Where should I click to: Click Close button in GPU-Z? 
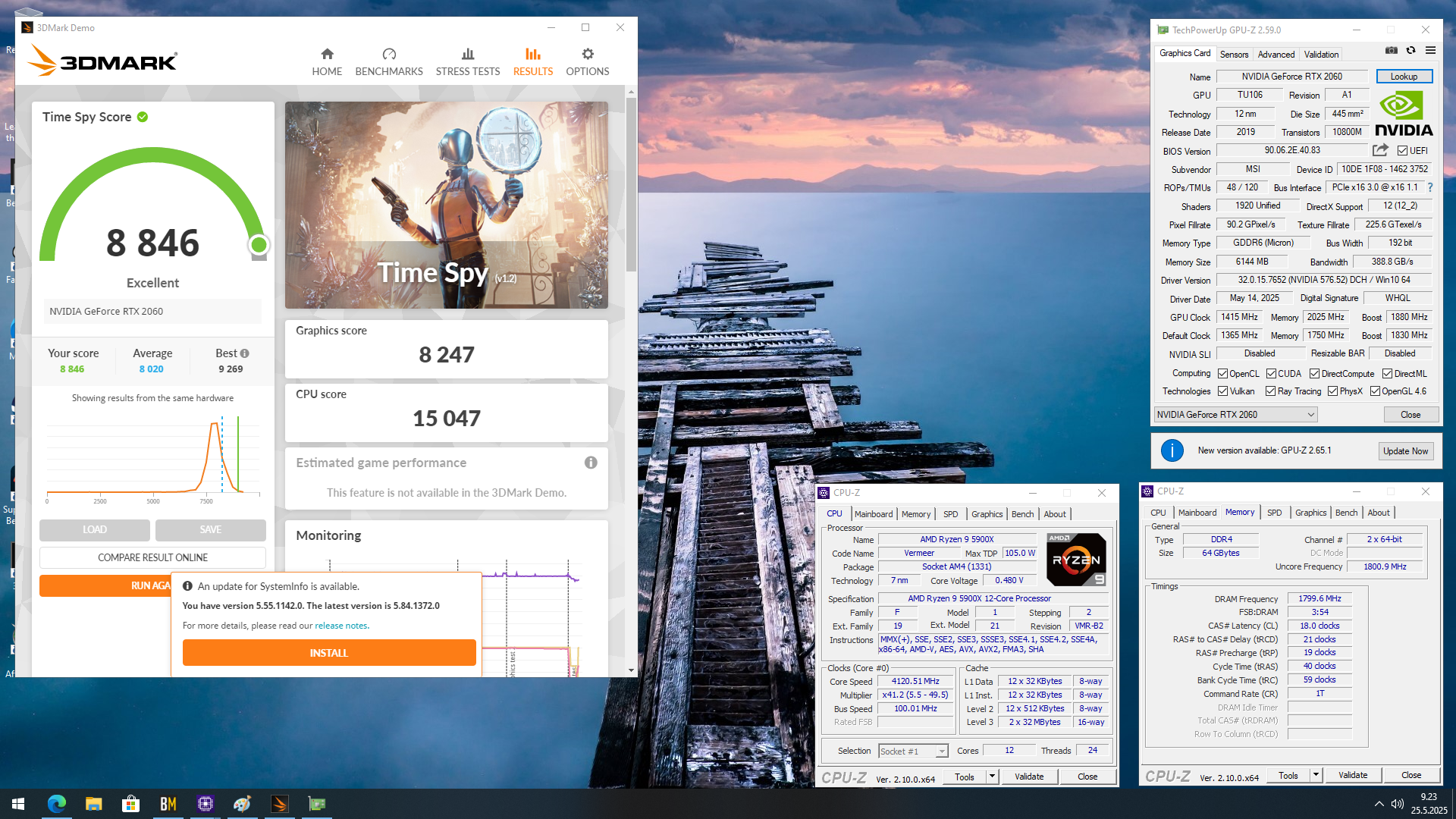pyautogui.click(x=1410, y=415)
